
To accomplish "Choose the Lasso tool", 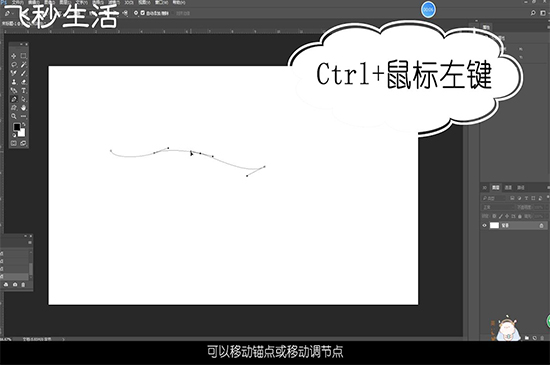I will [14, 65].
